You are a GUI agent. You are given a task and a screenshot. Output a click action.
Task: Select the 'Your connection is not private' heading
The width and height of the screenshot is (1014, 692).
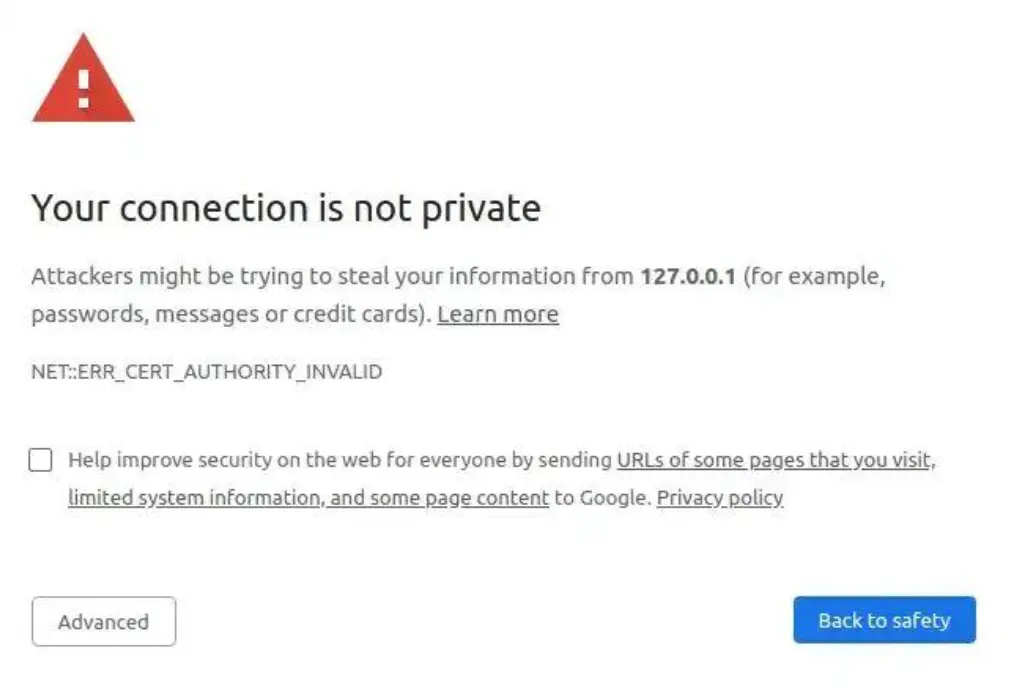(286, 208)
